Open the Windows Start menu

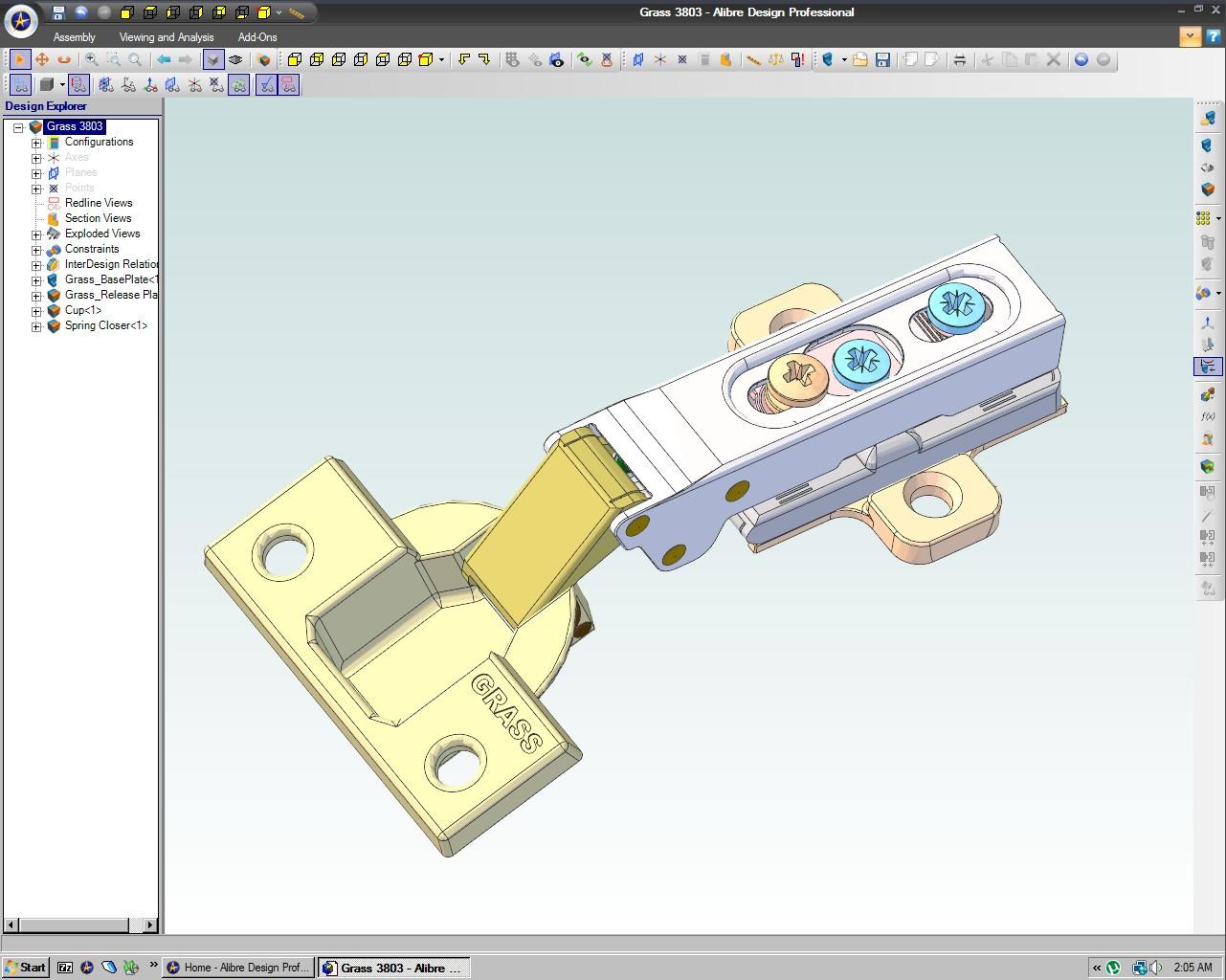[x=26, y=967]
